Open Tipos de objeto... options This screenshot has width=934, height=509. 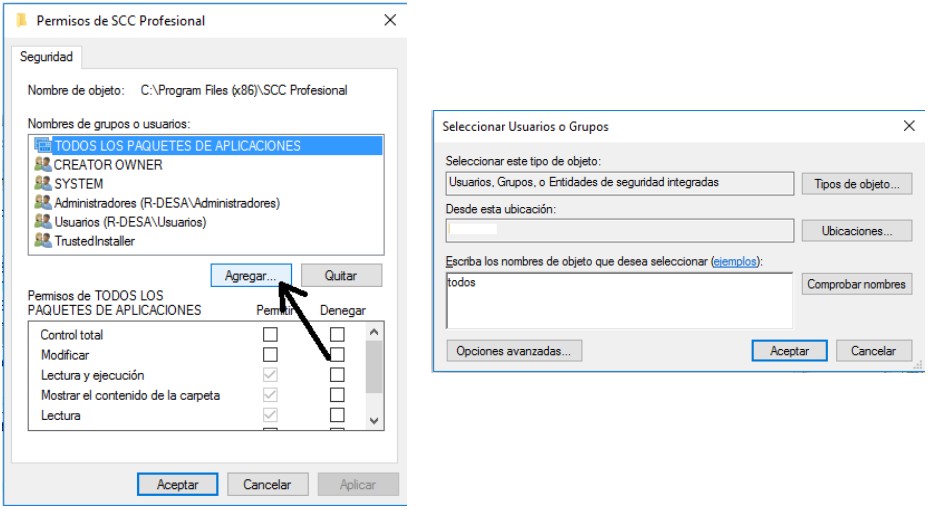856,184
